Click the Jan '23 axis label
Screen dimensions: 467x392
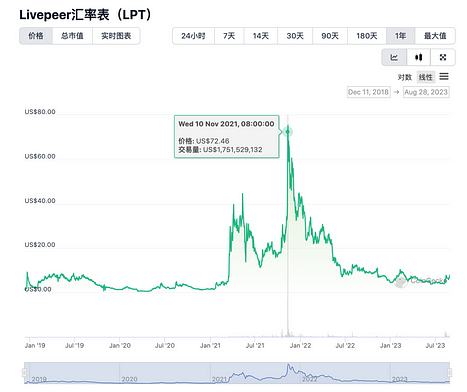390,346
